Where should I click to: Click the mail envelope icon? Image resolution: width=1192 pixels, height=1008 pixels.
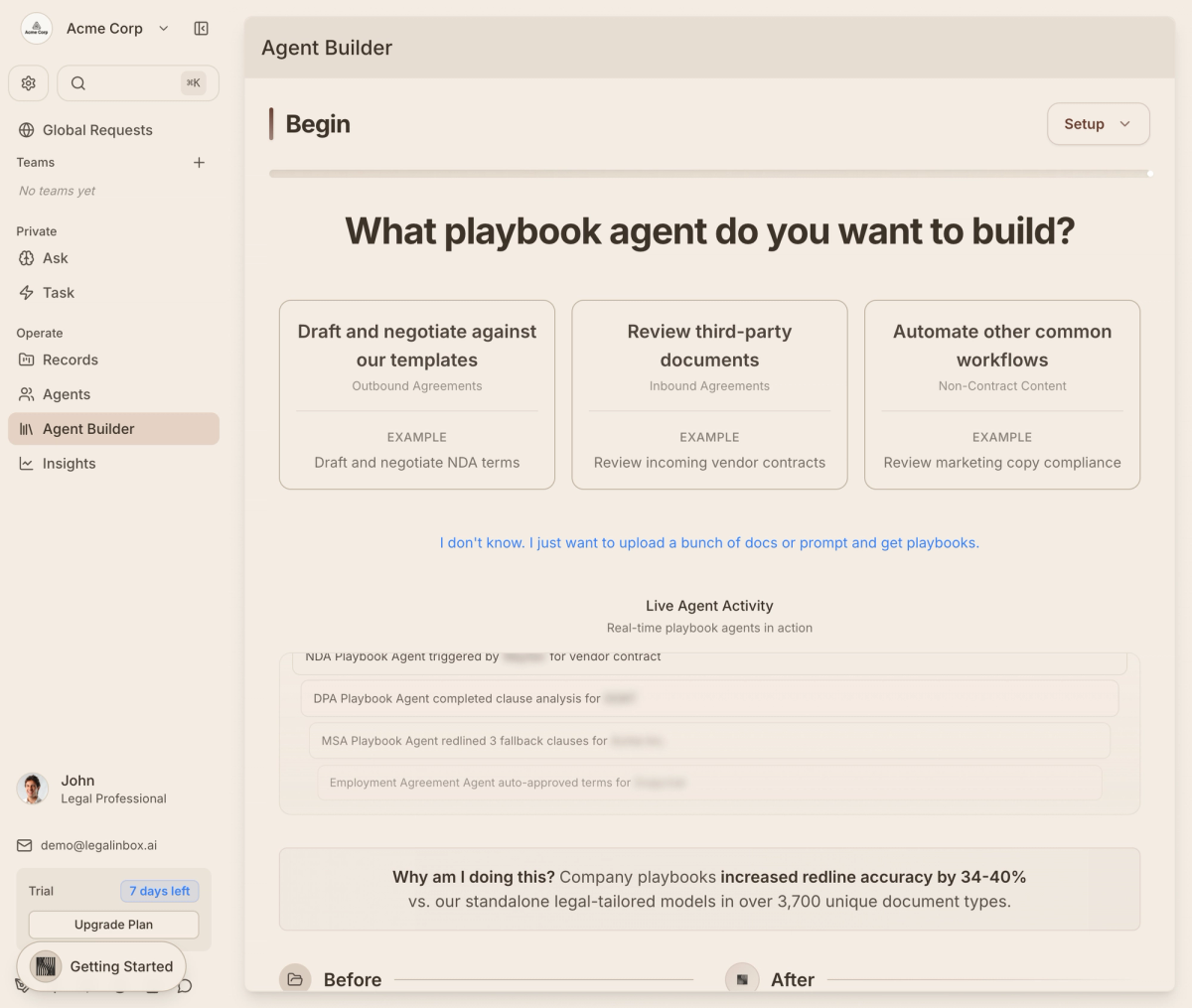click(25, 846)
